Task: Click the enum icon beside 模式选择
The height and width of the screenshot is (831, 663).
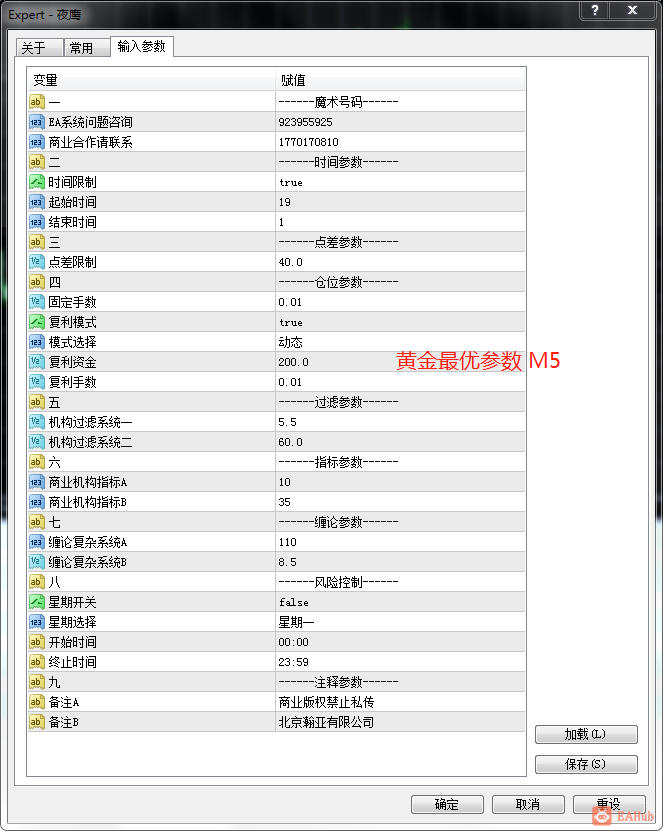Action: click(36, 342)
